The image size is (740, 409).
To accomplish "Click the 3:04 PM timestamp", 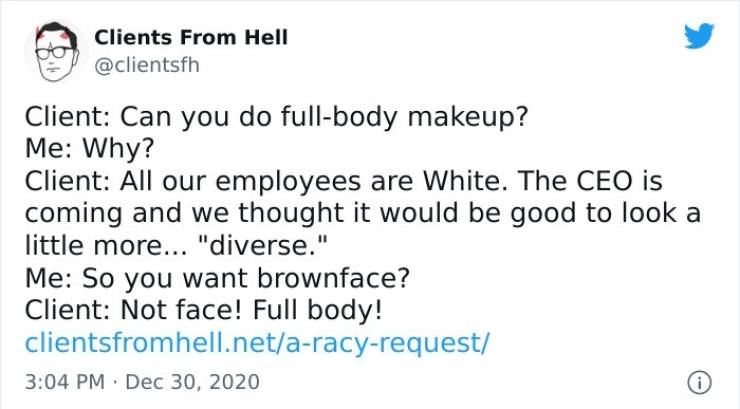I will 63,382.
